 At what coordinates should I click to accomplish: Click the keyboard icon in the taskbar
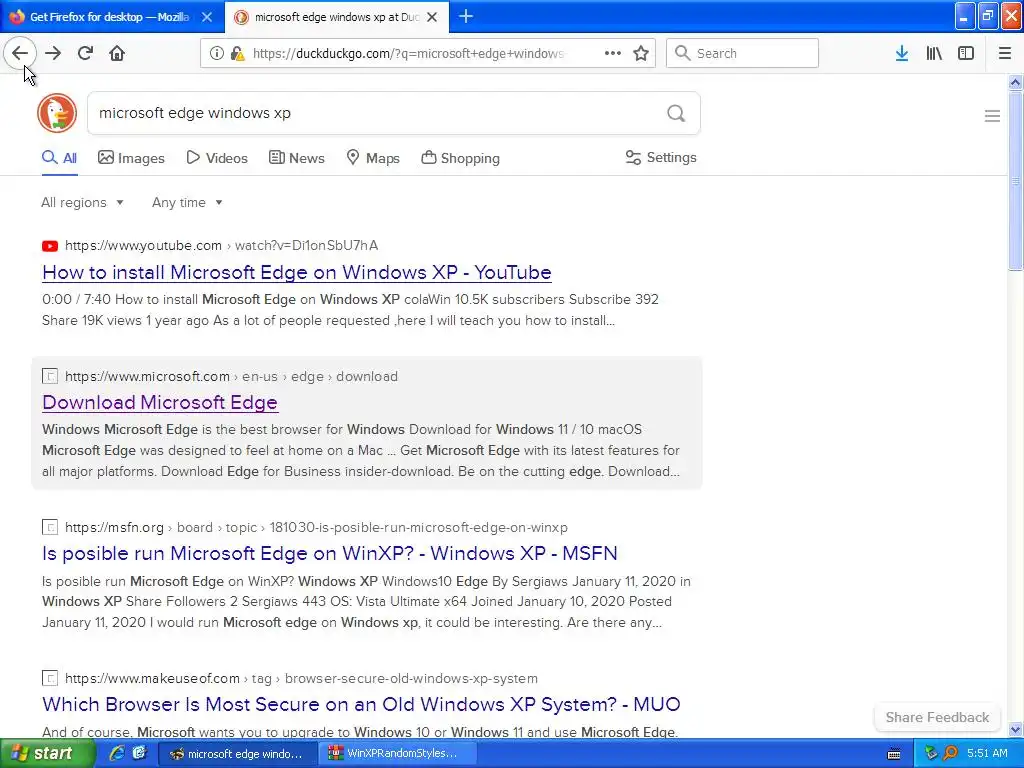(894, 754)
